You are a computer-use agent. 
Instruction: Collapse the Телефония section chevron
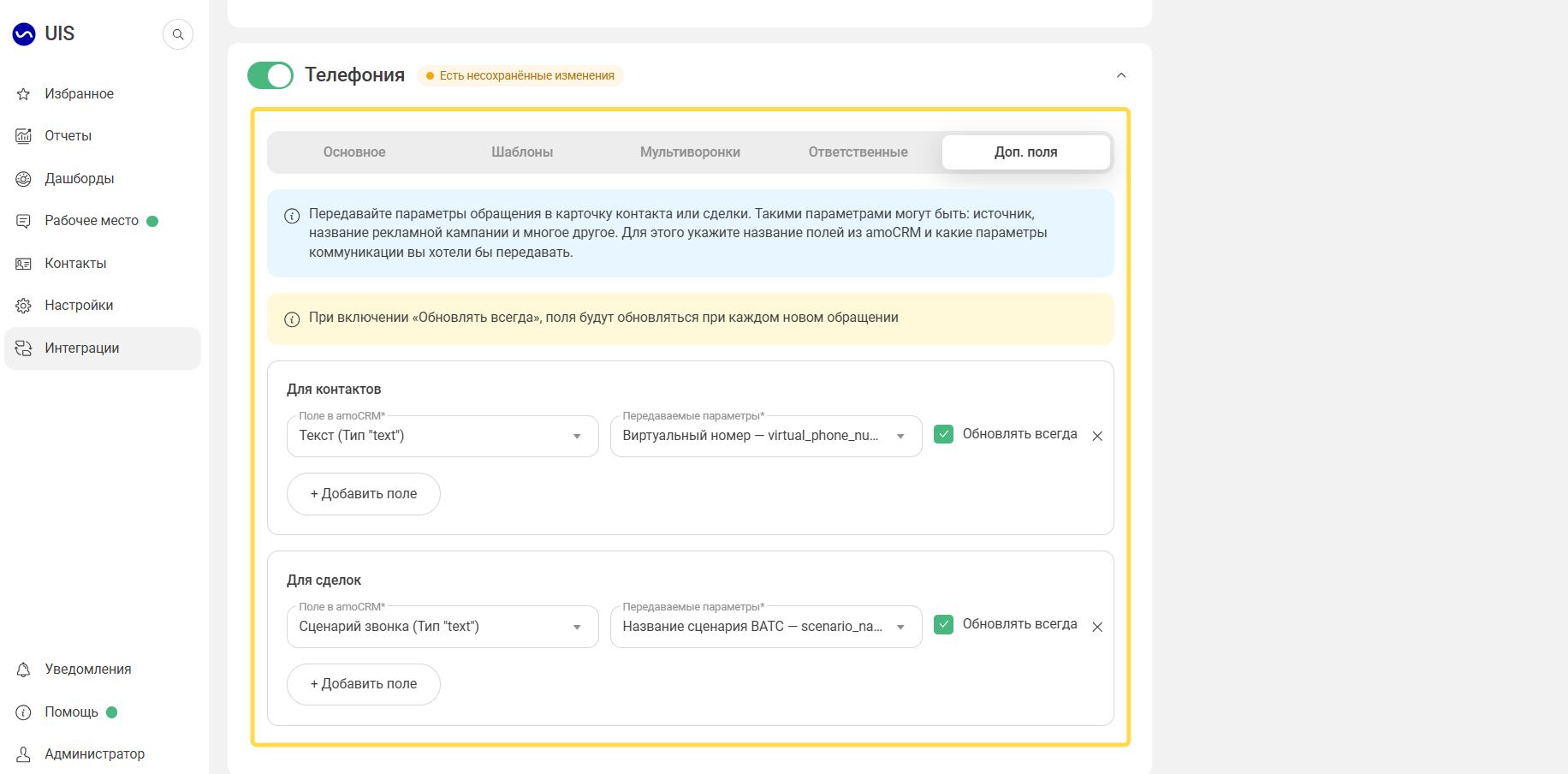click(x=1121, y=75)
